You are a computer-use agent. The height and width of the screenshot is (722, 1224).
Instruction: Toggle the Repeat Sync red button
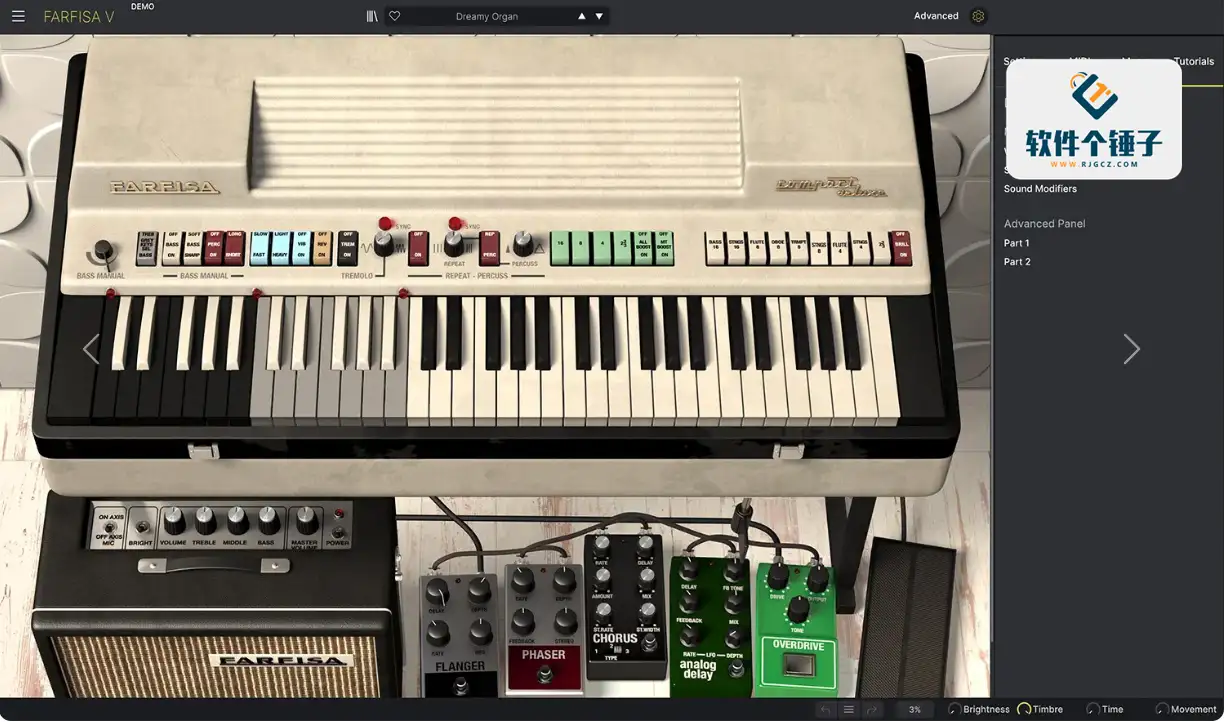click(x=456, y=223)
